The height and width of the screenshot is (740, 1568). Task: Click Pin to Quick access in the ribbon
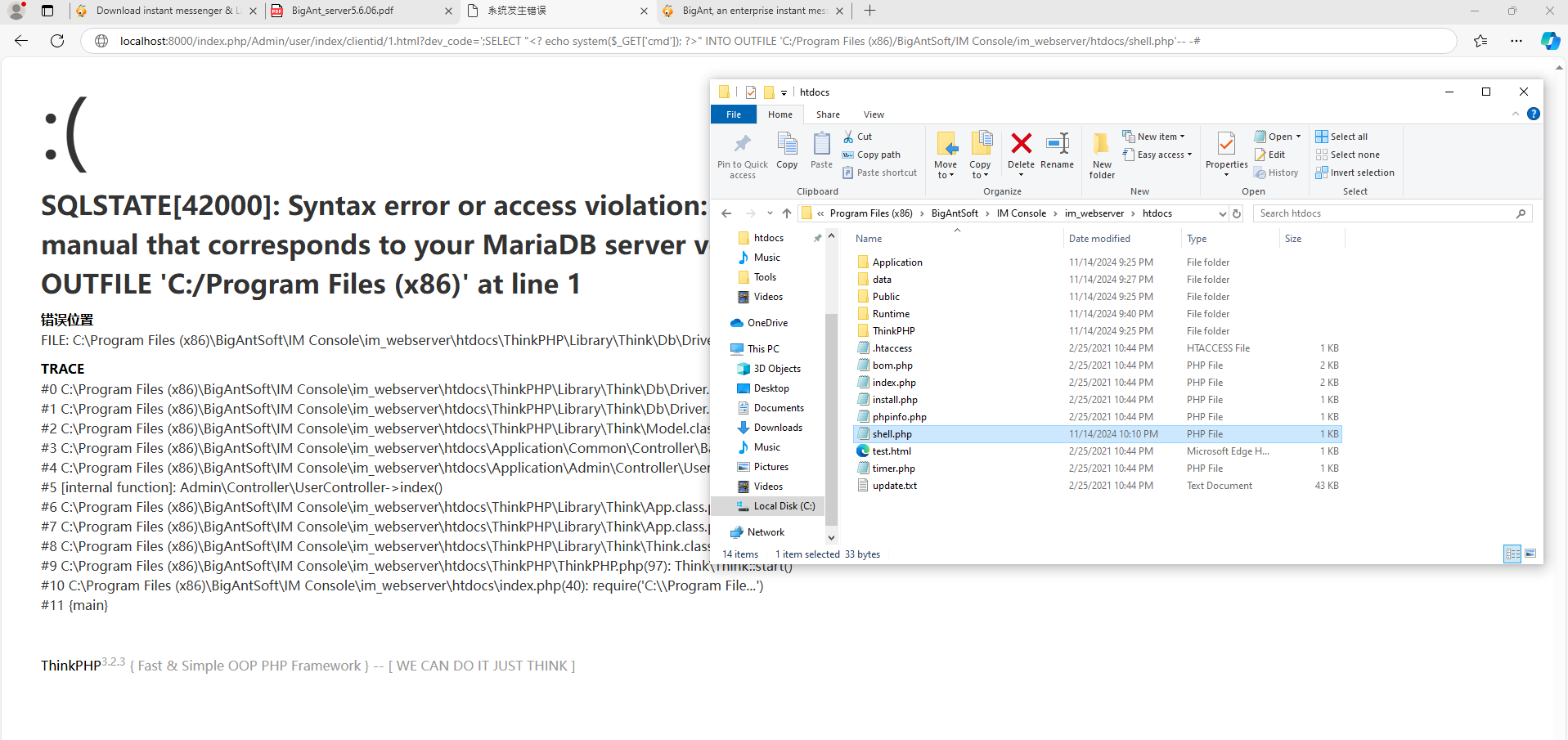pos(743,155)
